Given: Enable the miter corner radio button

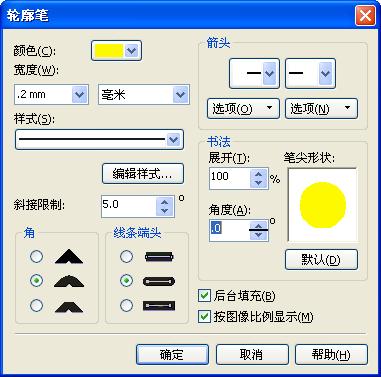Looking at the screenshot, I should coord(36,257).
